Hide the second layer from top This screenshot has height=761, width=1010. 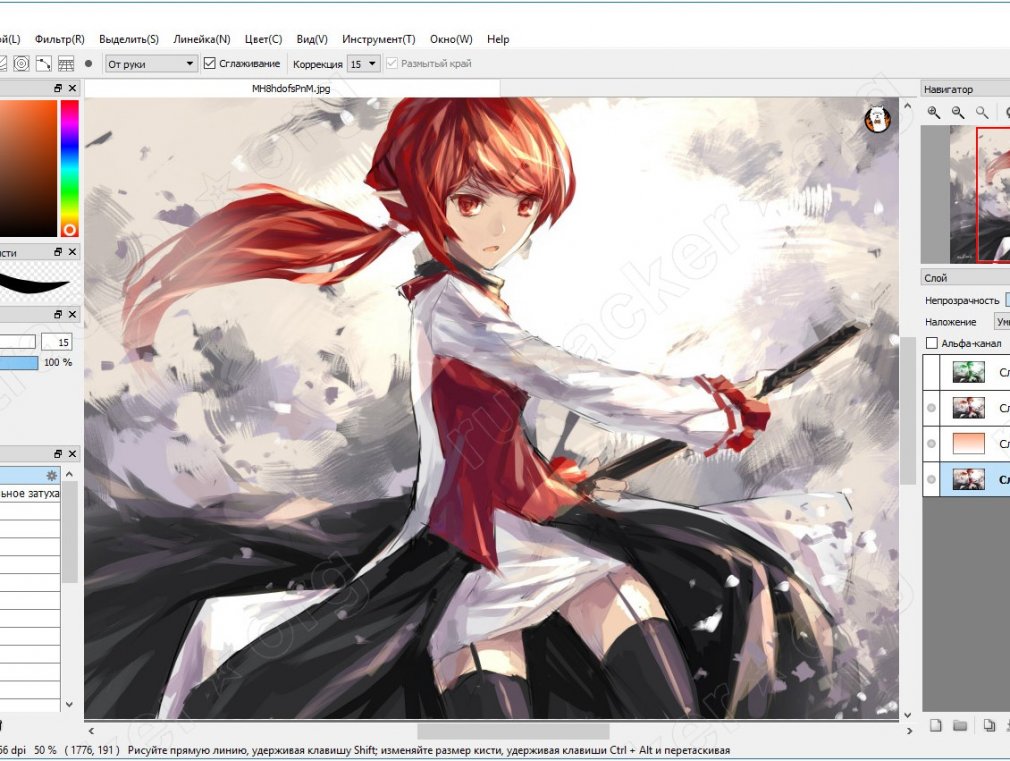pos(931,408)
